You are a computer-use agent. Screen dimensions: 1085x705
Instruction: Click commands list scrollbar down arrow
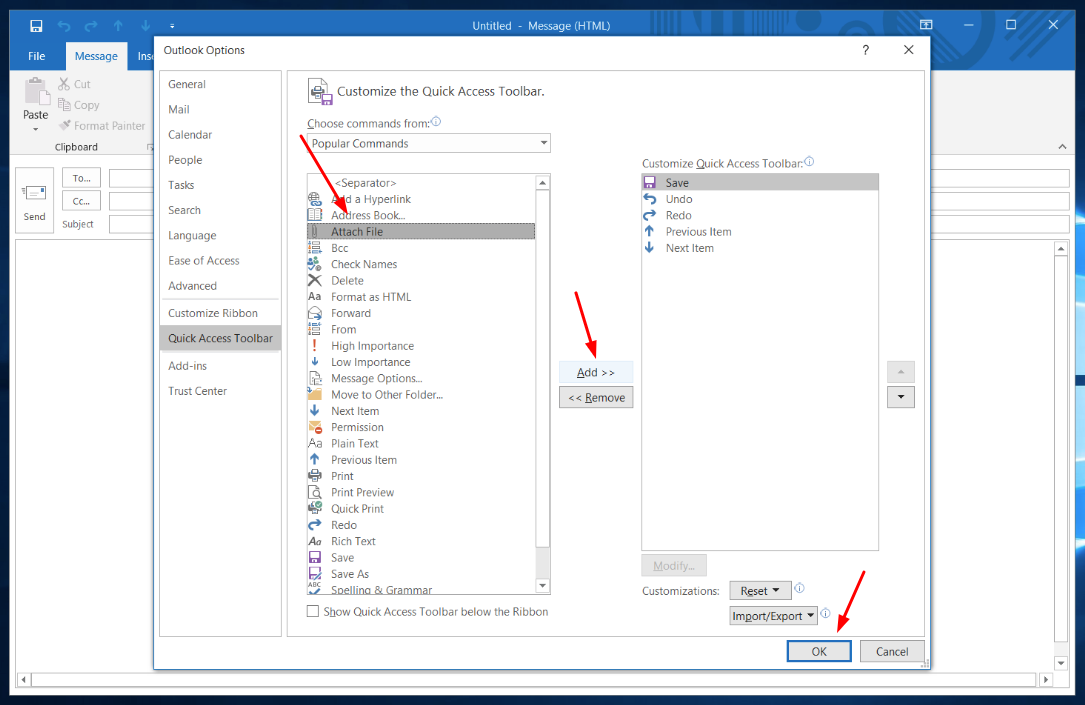(x=542, y=586)
